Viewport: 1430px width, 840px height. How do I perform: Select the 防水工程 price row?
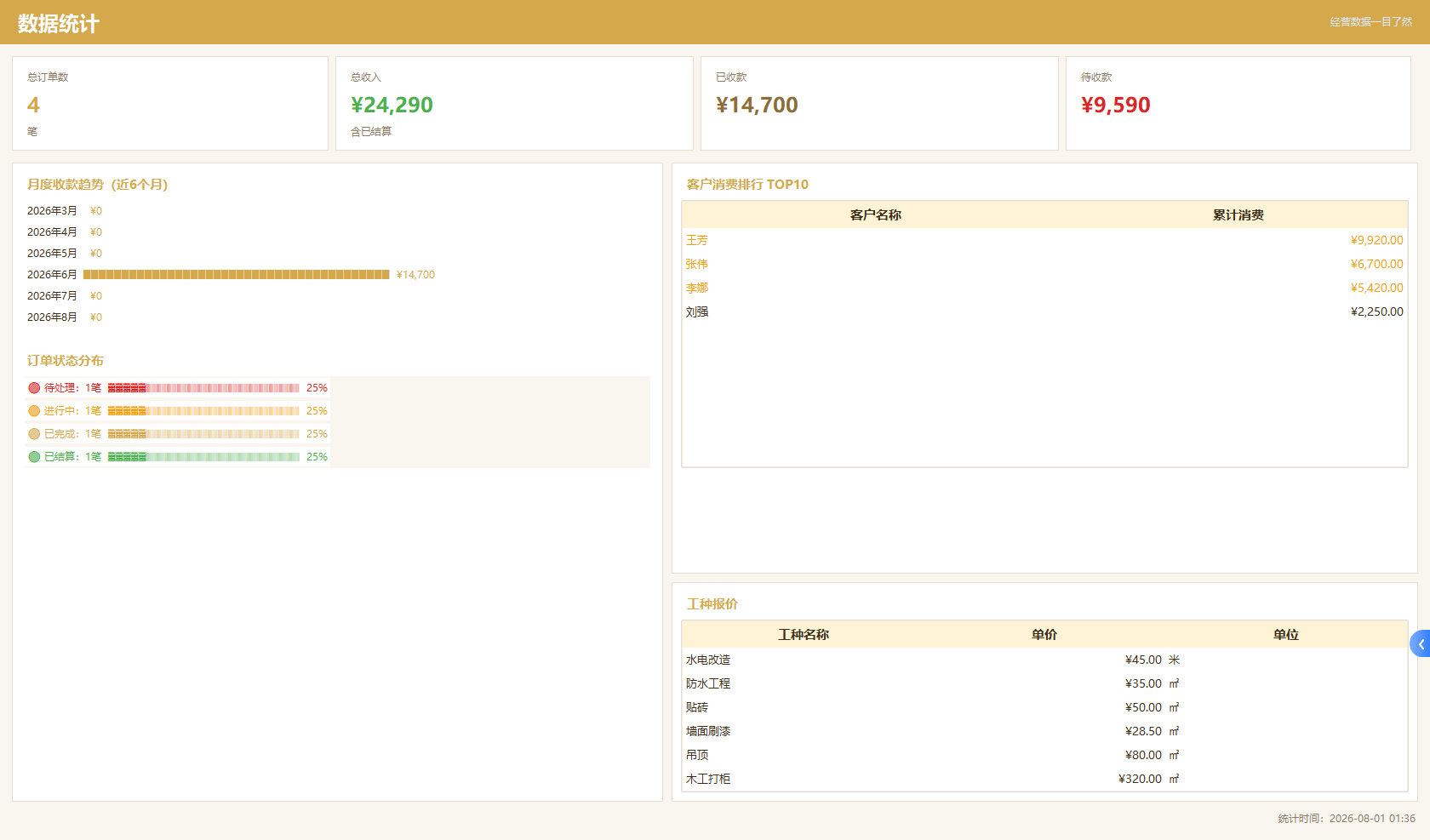pyautogui.click(x=1044, y=683)
